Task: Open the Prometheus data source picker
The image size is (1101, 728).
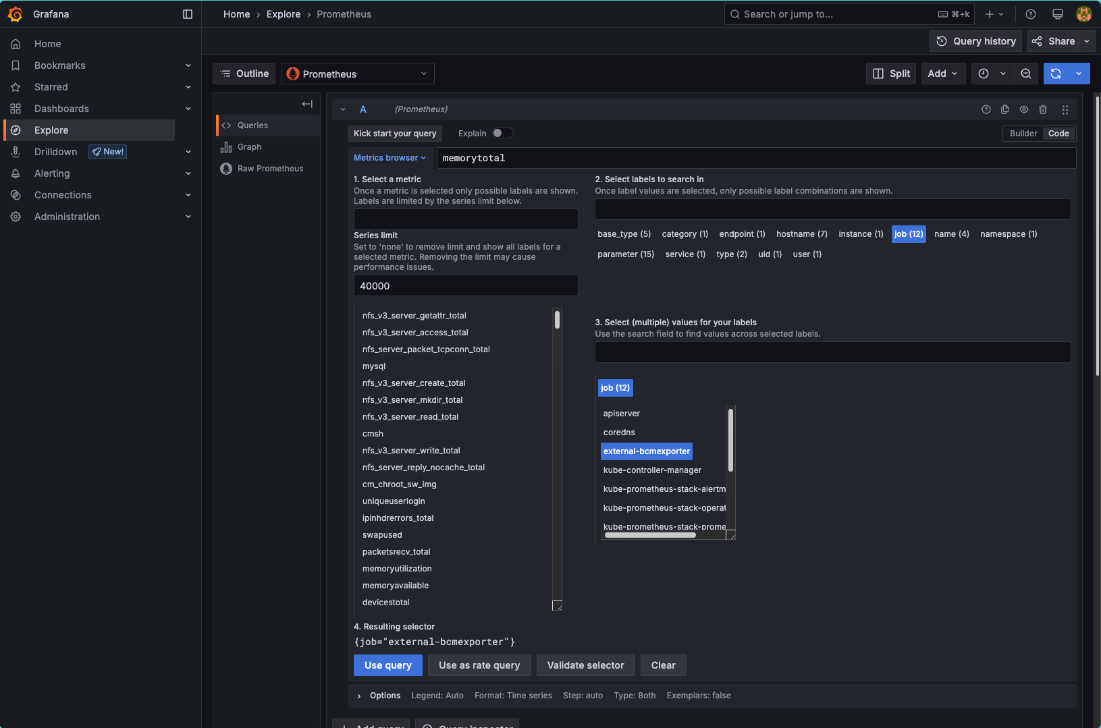Action: [x=356, y=73]
